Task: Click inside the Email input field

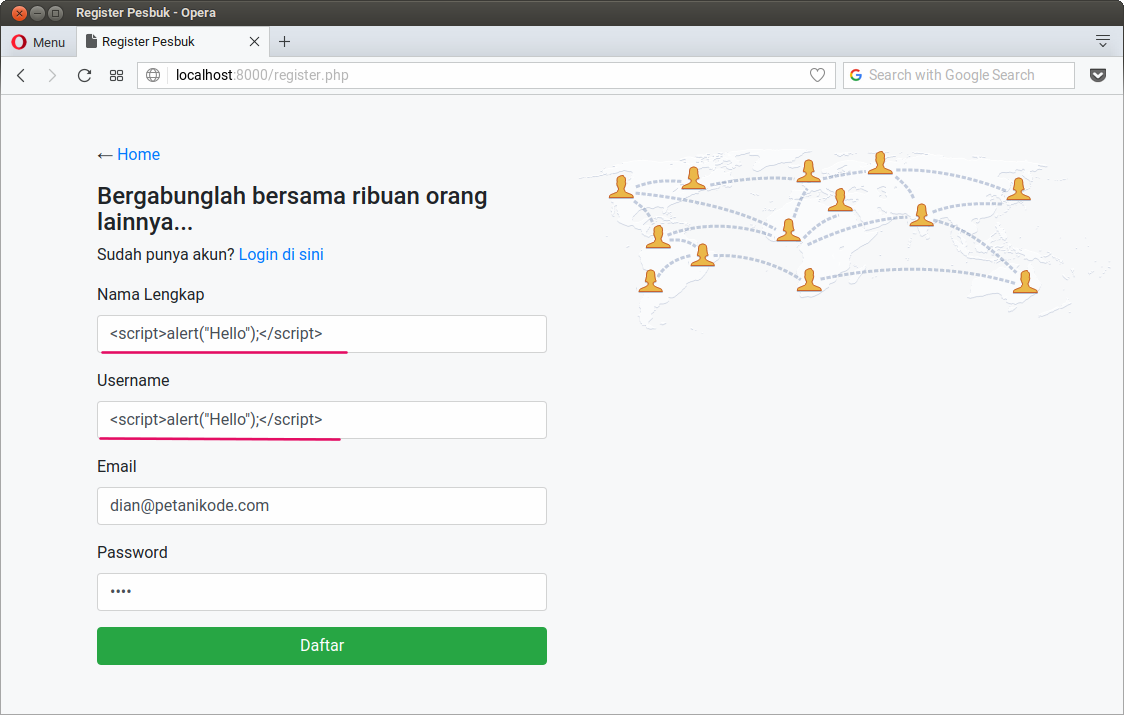Action: tap(321, 505)
